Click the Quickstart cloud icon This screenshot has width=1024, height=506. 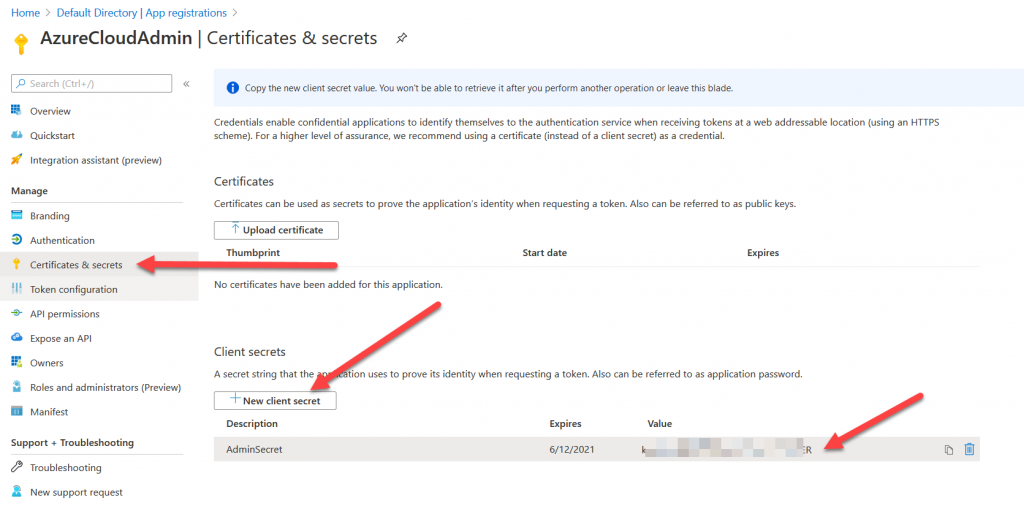click(x=17, y=135)
